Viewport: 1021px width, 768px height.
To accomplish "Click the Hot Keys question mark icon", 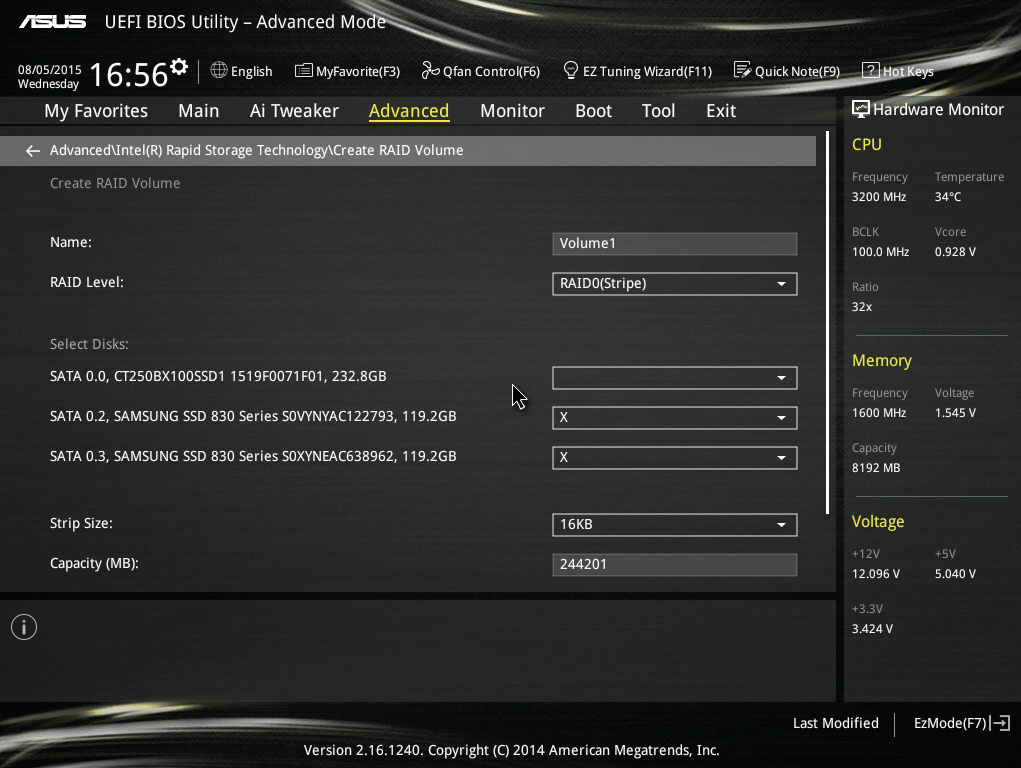I will [x=871, y=70].
